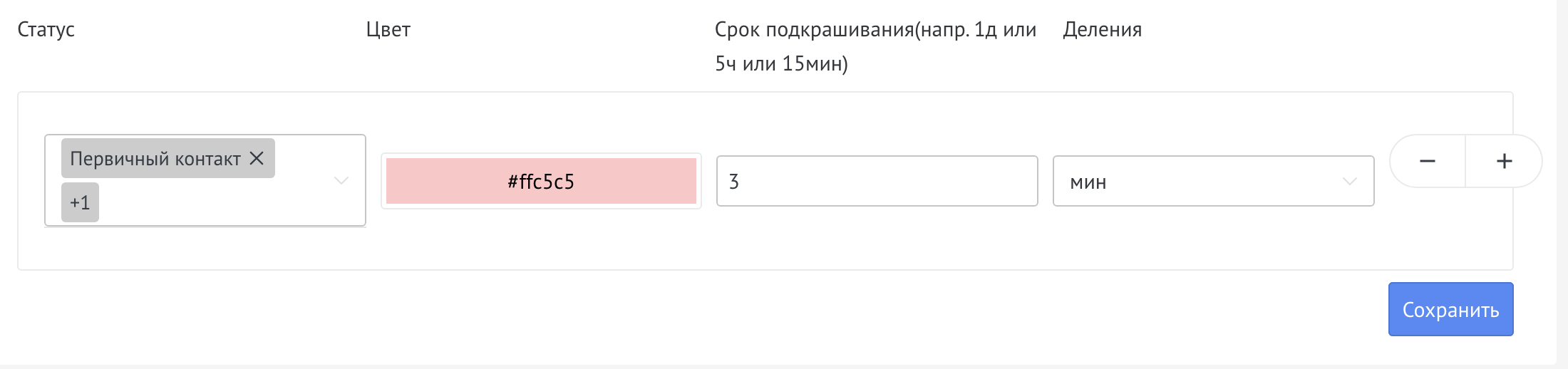1568x369 pixels.
Task: Expand hidden statuses via the '+1' badge
Action: pyautogui.click(x=80, y=203)
